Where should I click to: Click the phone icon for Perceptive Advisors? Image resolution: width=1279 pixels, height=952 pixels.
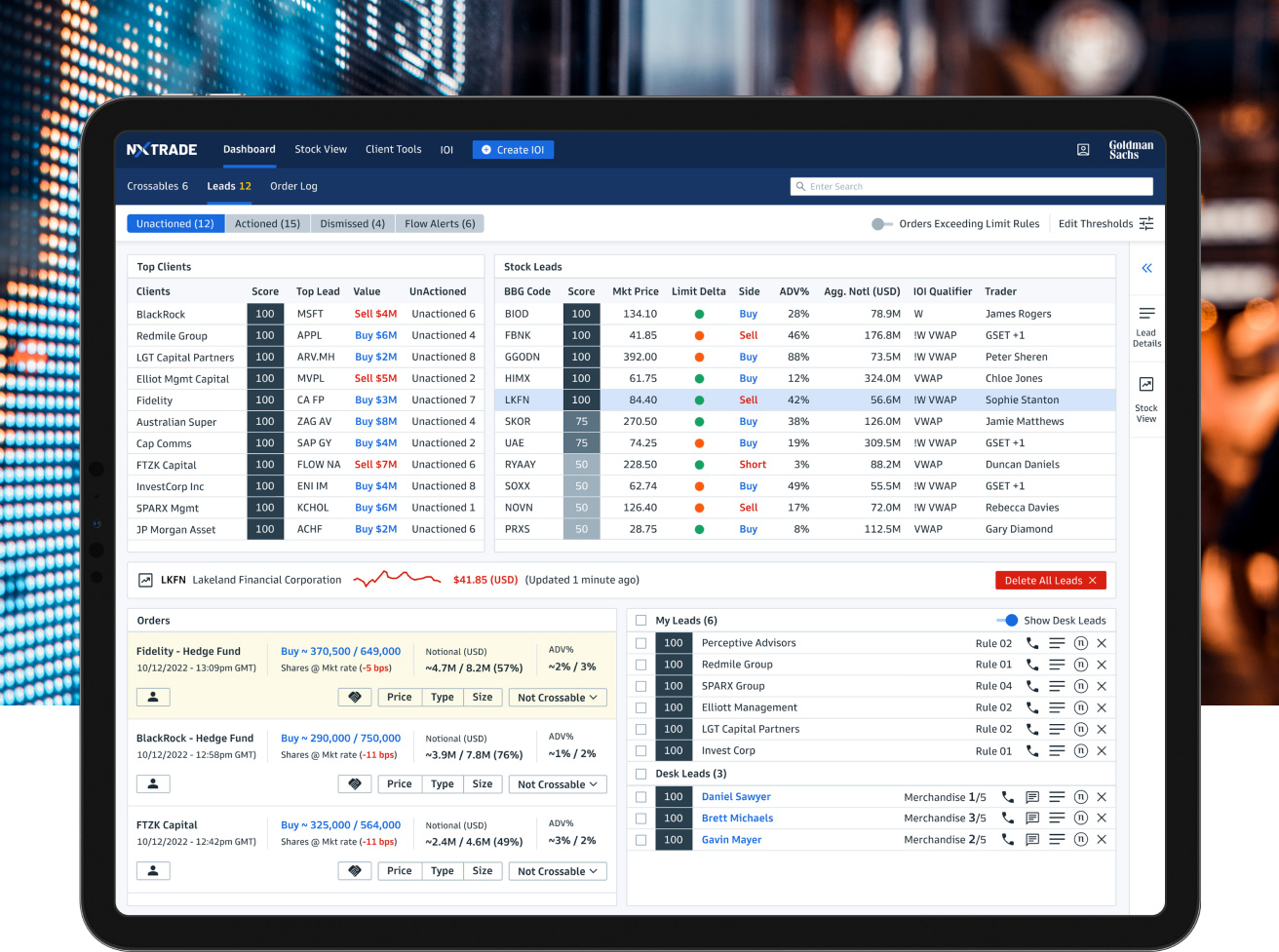tap(1032, 643)
